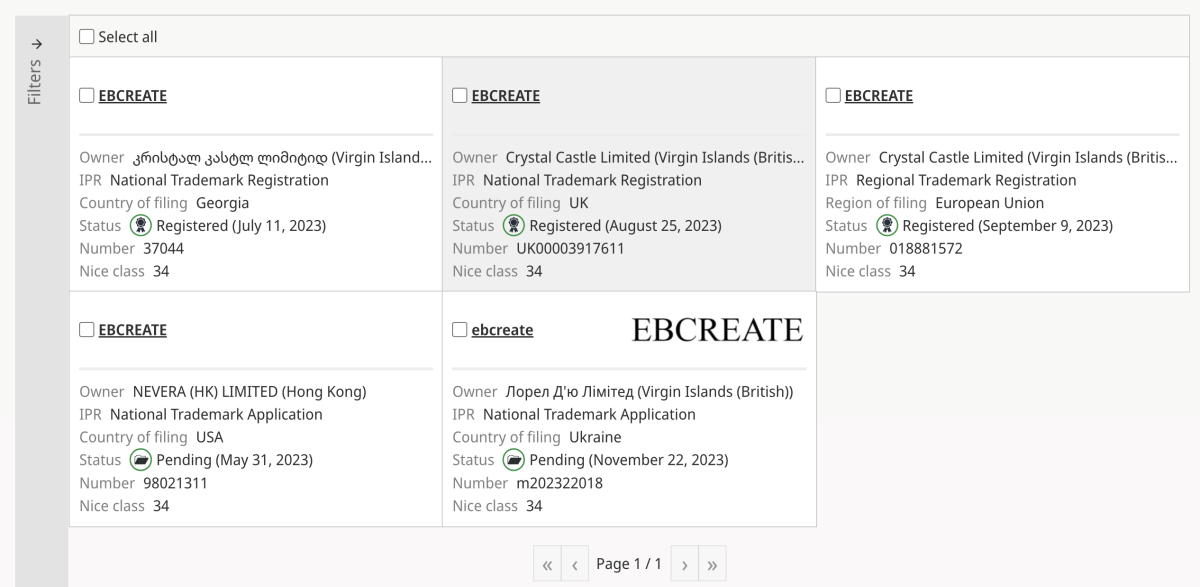Click trademark number '37044'
The image size is (1200, 587).
(x=163, y=248)
